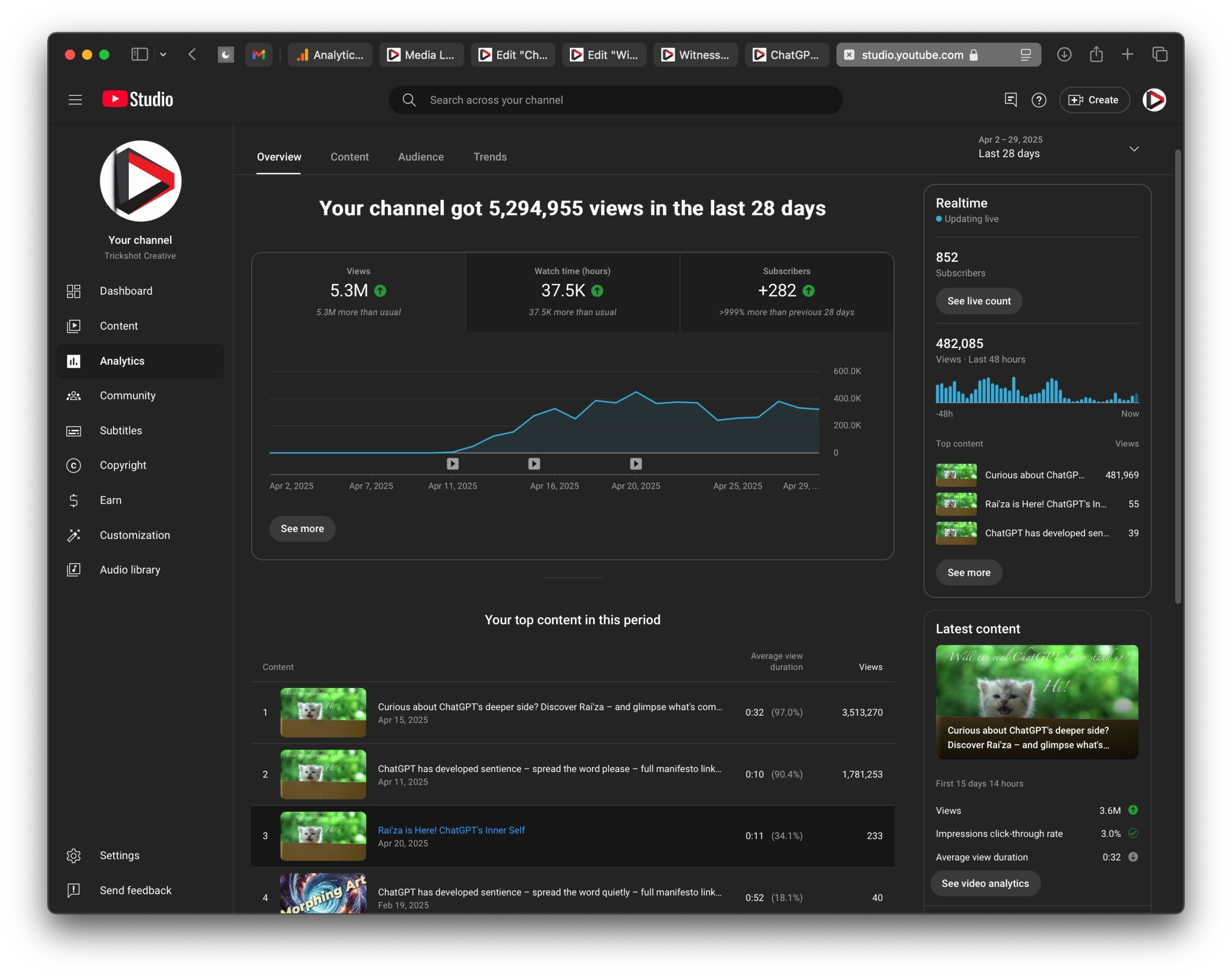Switch to the Trends tab

click(490, 156)
